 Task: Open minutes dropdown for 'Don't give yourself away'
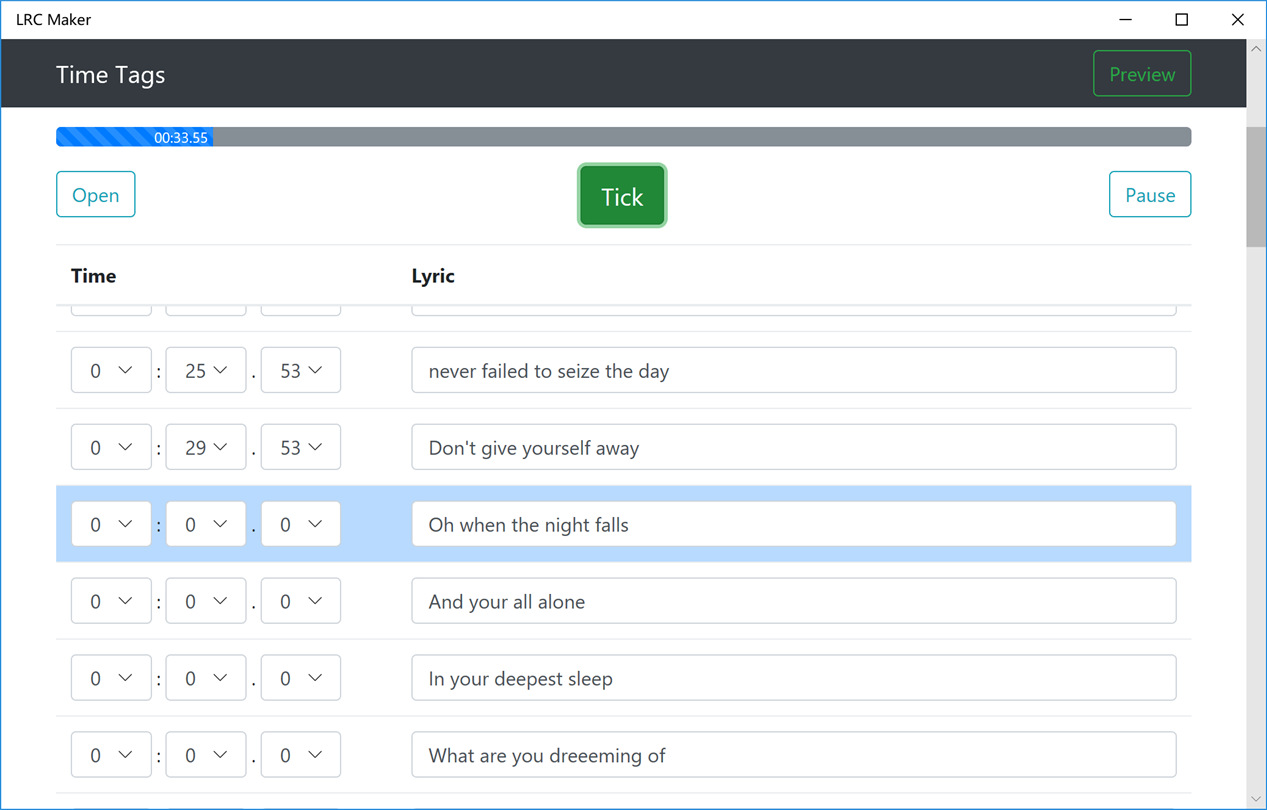111,447
